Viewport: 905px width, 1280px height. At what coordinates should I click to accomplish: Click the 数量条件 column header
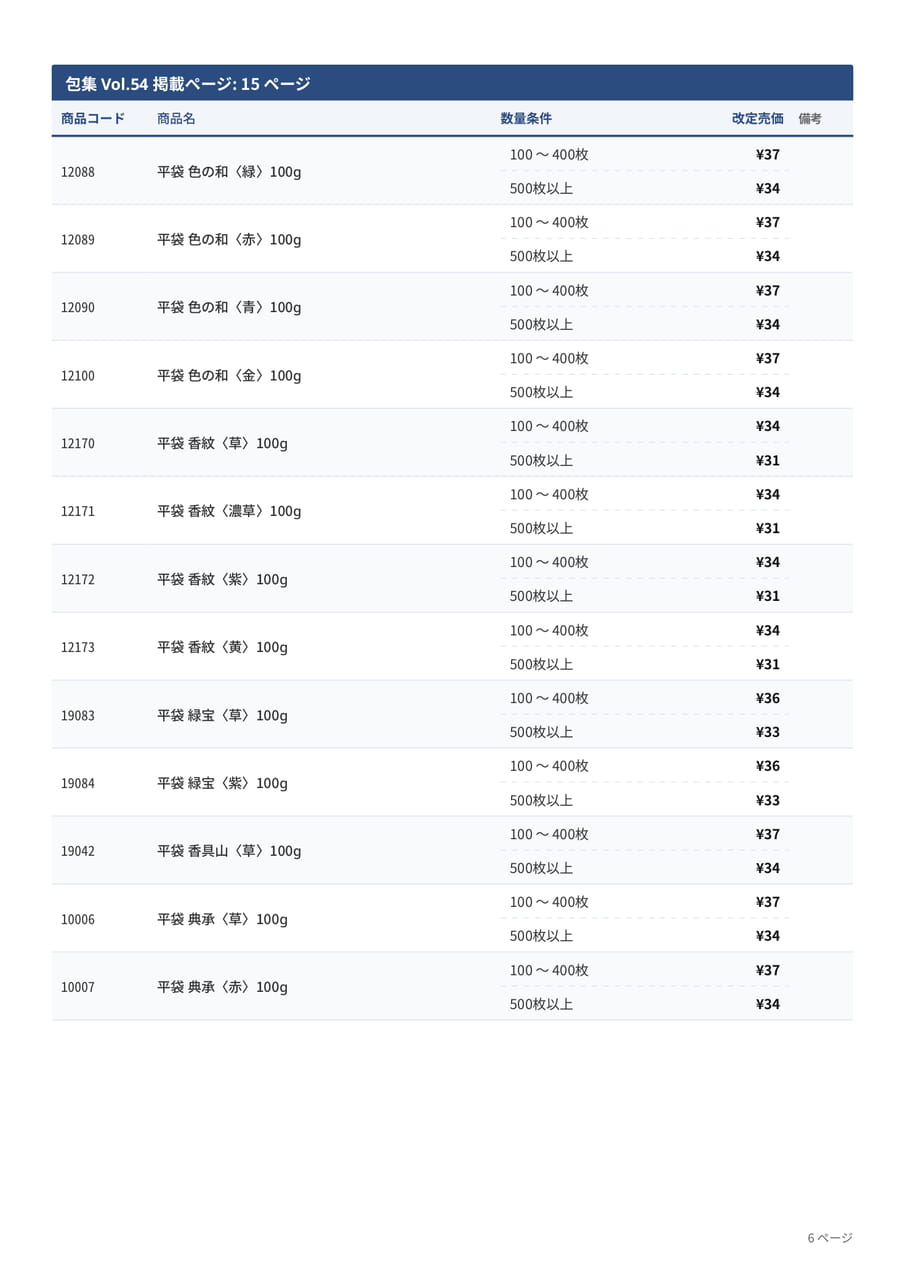(526, 118)
